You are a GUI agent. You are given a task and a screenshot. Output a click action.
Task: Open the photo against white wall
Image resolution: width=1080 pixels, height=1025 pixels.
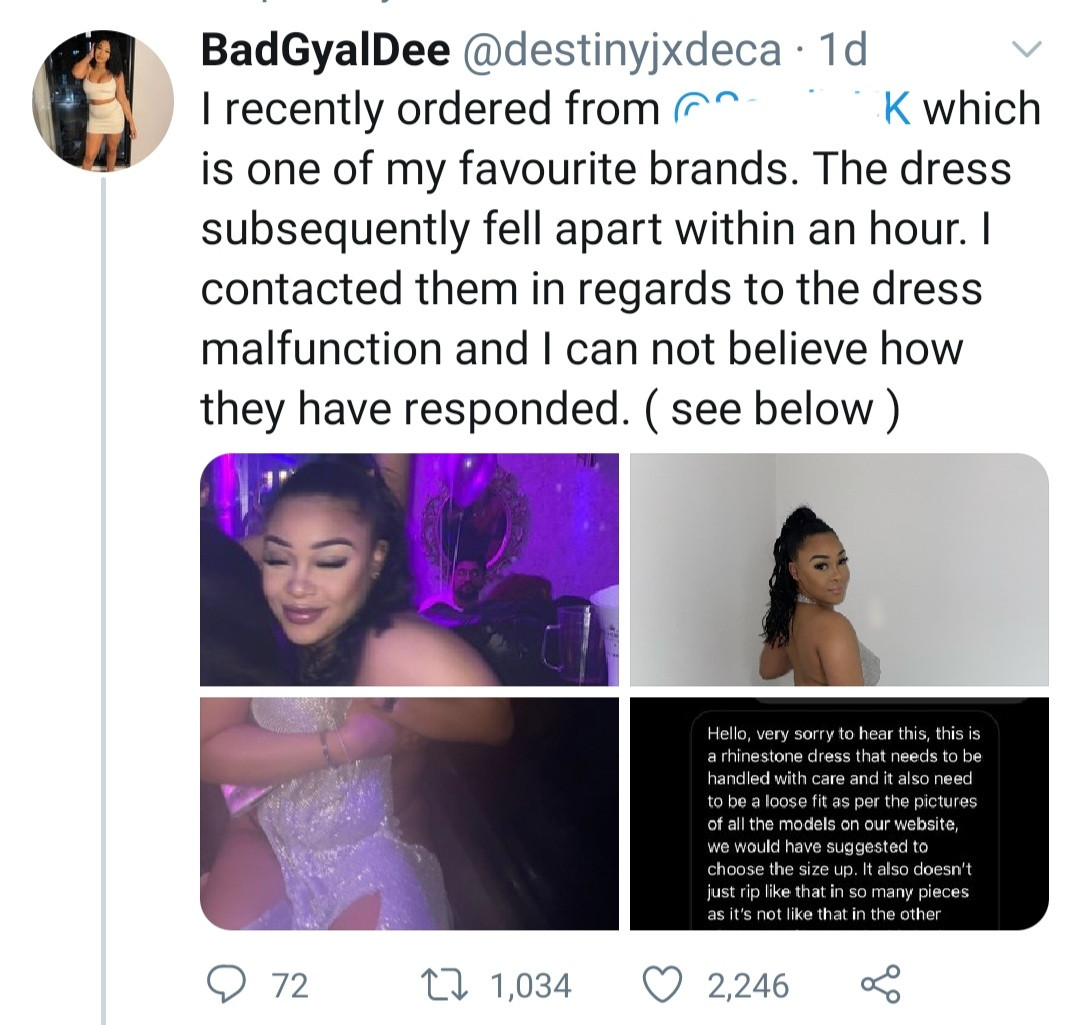pos(839,569)
